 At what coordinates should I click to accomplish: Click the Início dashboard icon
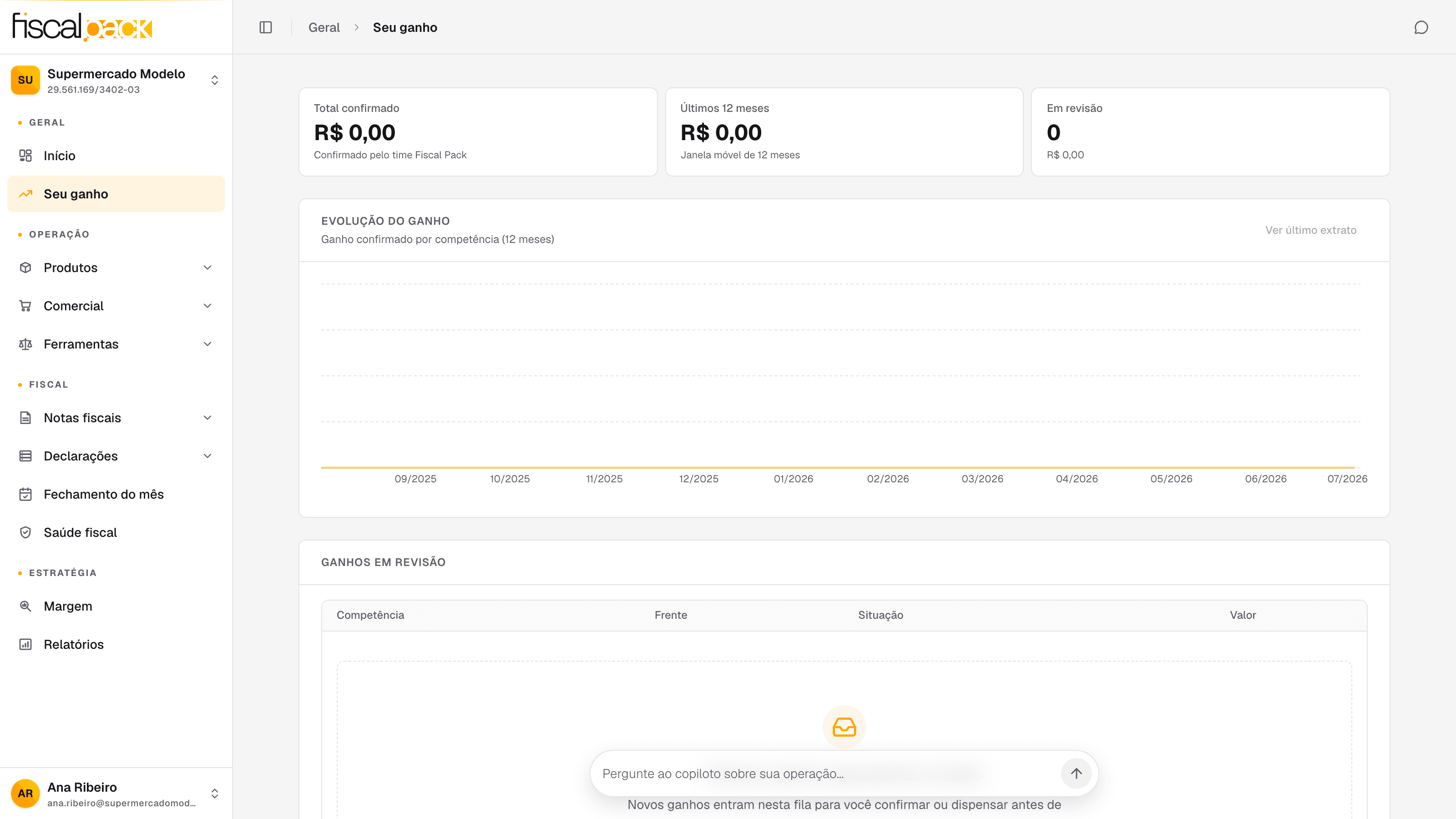pyautogui.click(x=25, y=156)
